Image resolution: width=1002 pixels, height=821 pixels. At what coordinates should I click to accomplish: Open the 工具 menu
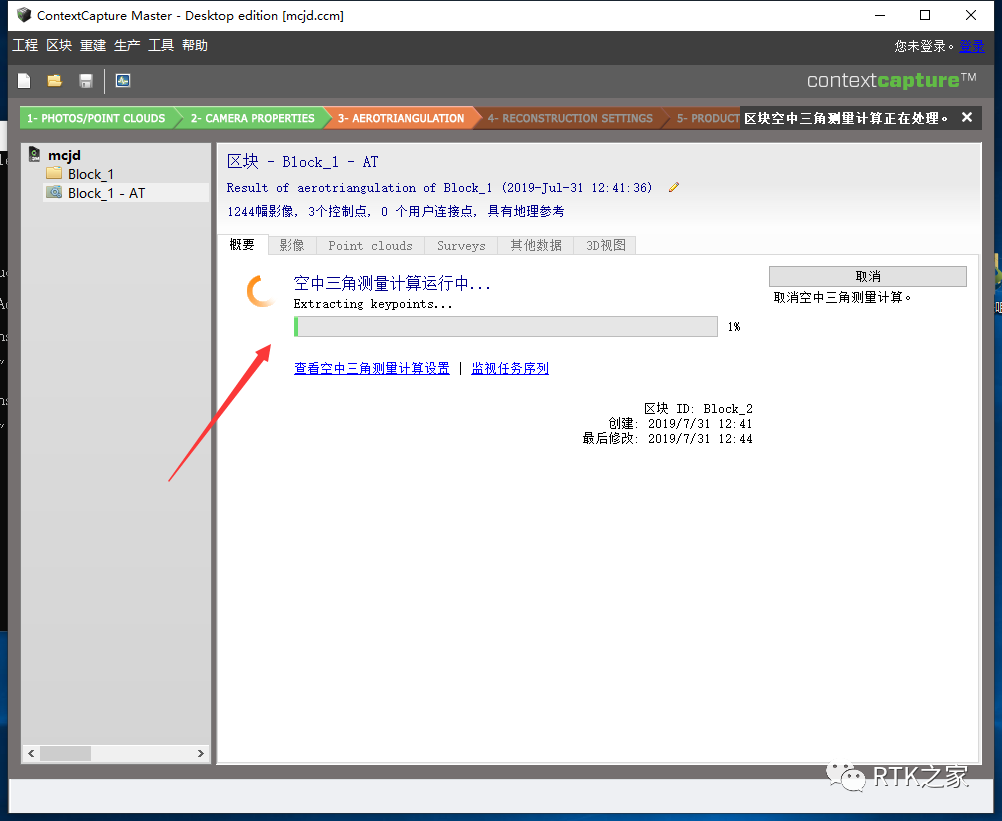point(161,45)
